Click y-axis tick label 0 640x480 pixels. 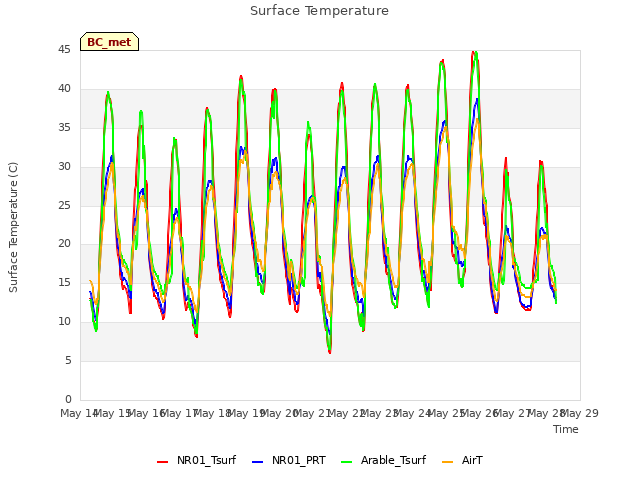pyautogui.click(x=68, y=399)
